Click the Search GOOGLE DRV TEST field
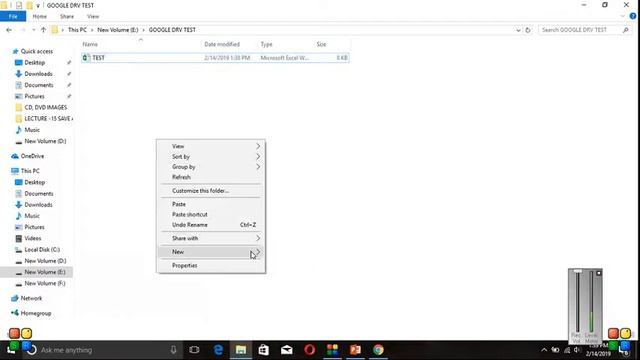The width and height of the screenshot is (640, 360). (584, 30)
